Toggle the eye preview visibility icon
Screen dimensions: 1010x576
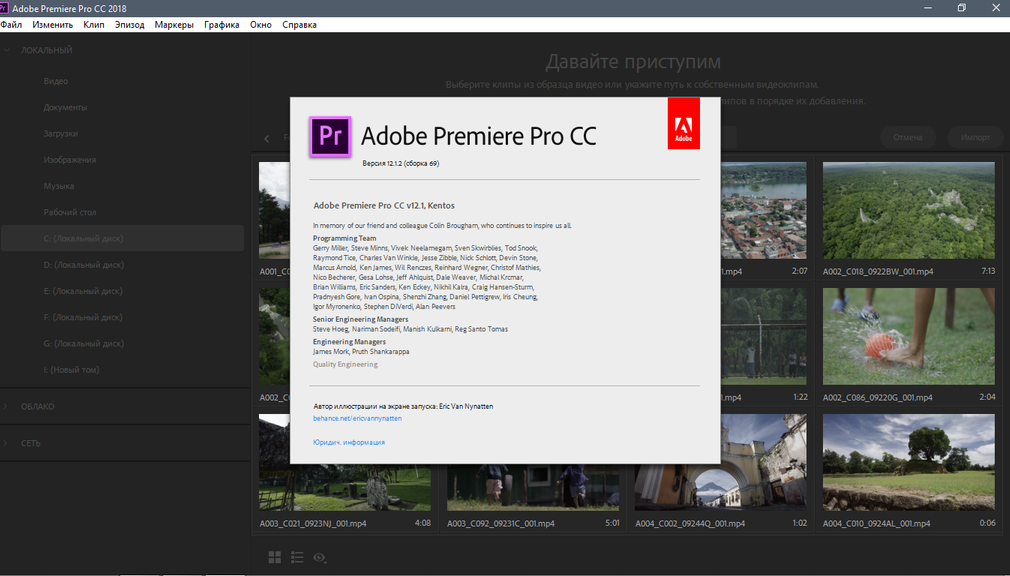click(319, 558)
